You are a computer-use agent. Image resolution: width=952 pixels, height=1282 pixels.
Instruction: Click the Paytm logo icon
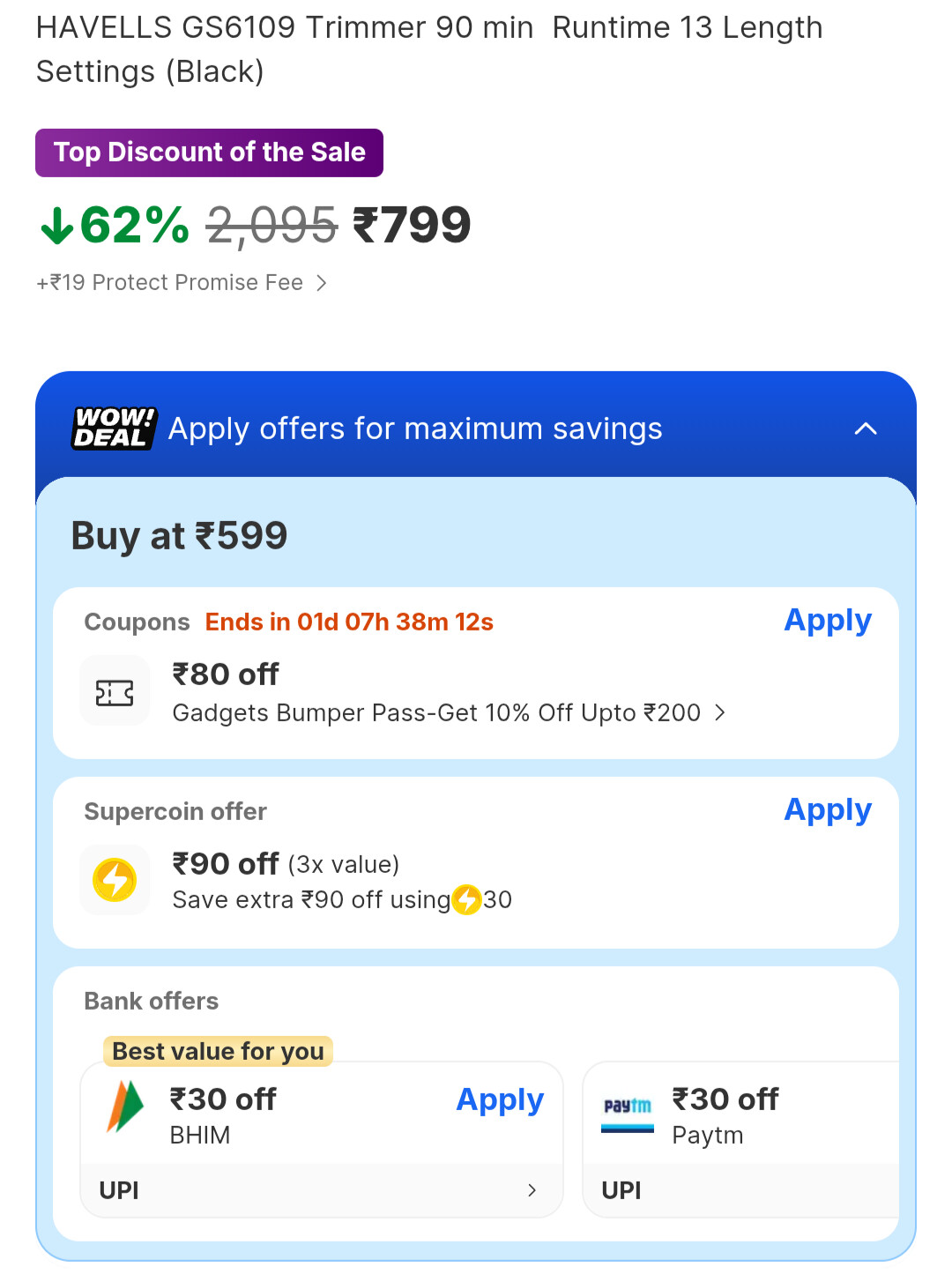coord(628,1113)
